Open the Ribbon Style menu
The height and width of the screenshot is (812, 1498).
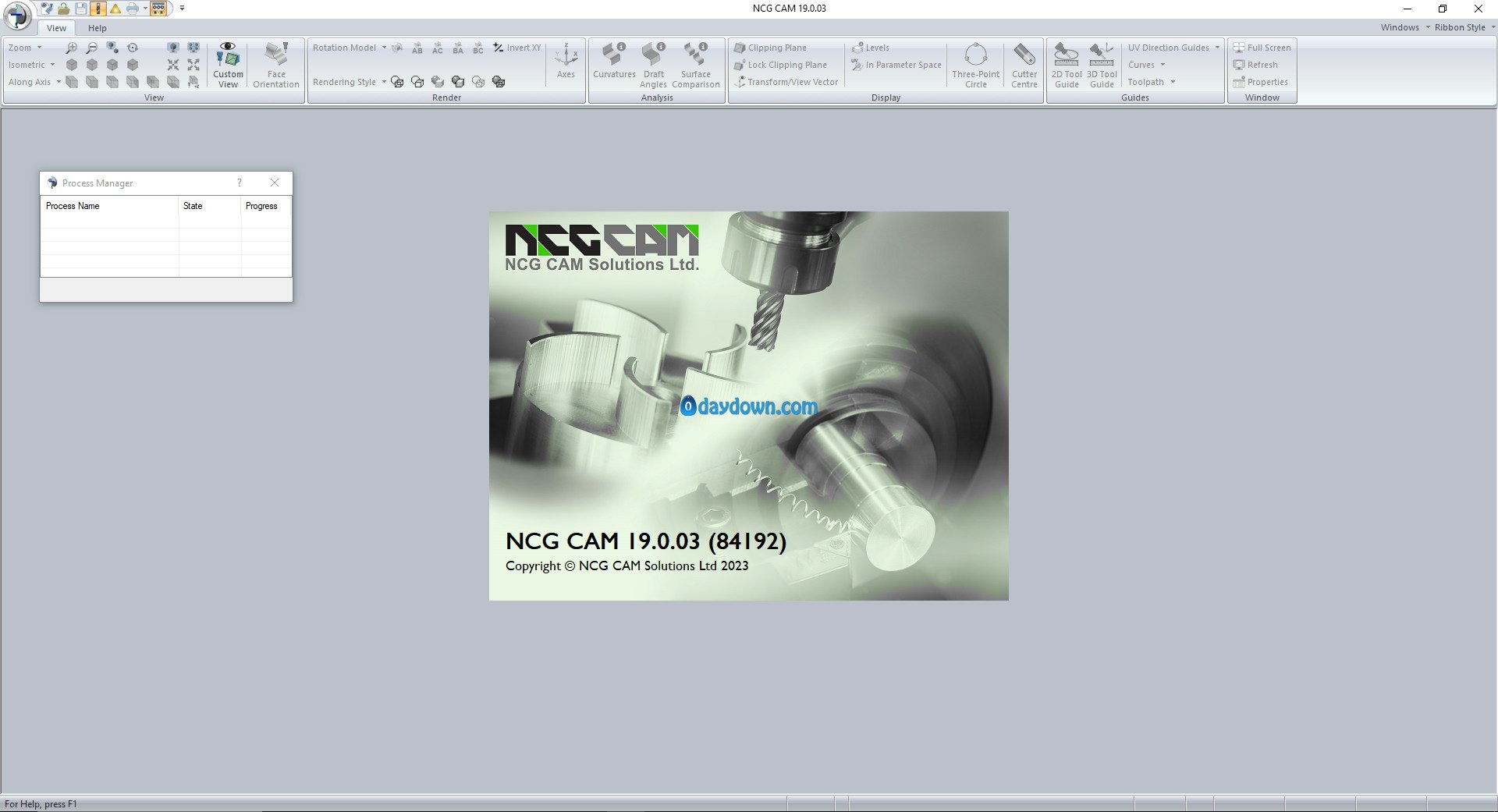point(1464,27)
